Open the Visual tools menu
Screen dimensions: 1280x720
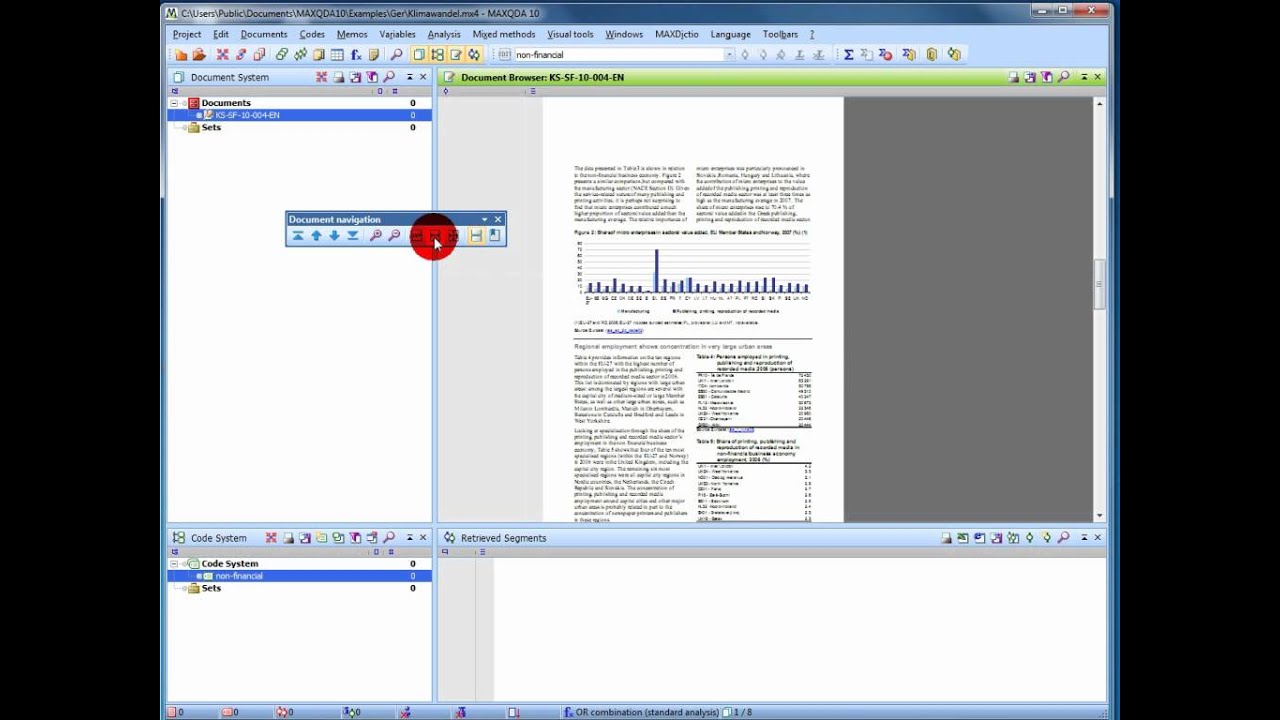coord(570,34)
